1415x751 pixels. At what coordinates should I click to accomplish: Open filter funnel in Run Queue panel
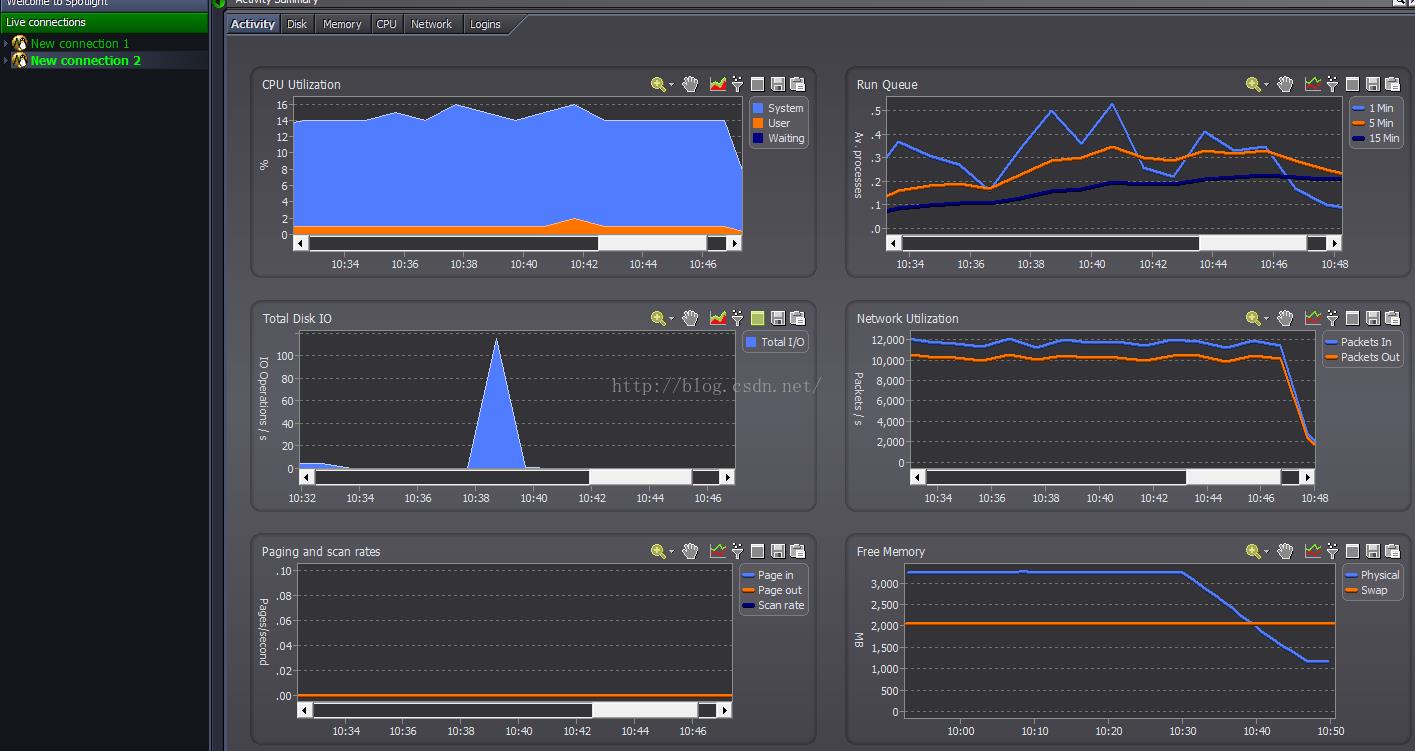pos(1332,85)
